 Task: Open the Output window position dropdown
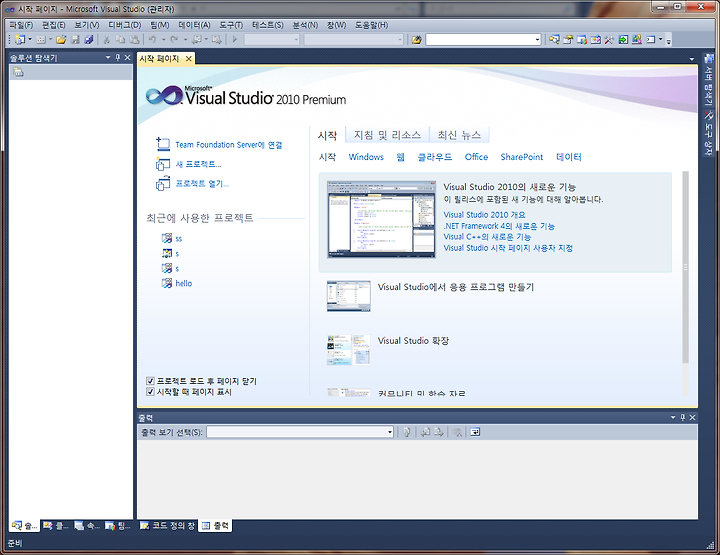673,417
